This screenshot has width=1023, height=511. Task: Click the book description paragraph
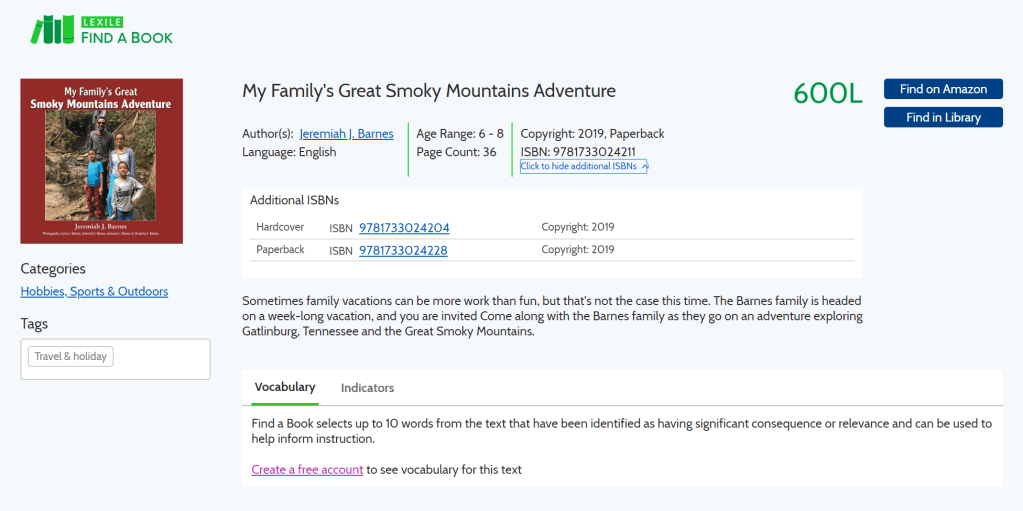(551, 316)
